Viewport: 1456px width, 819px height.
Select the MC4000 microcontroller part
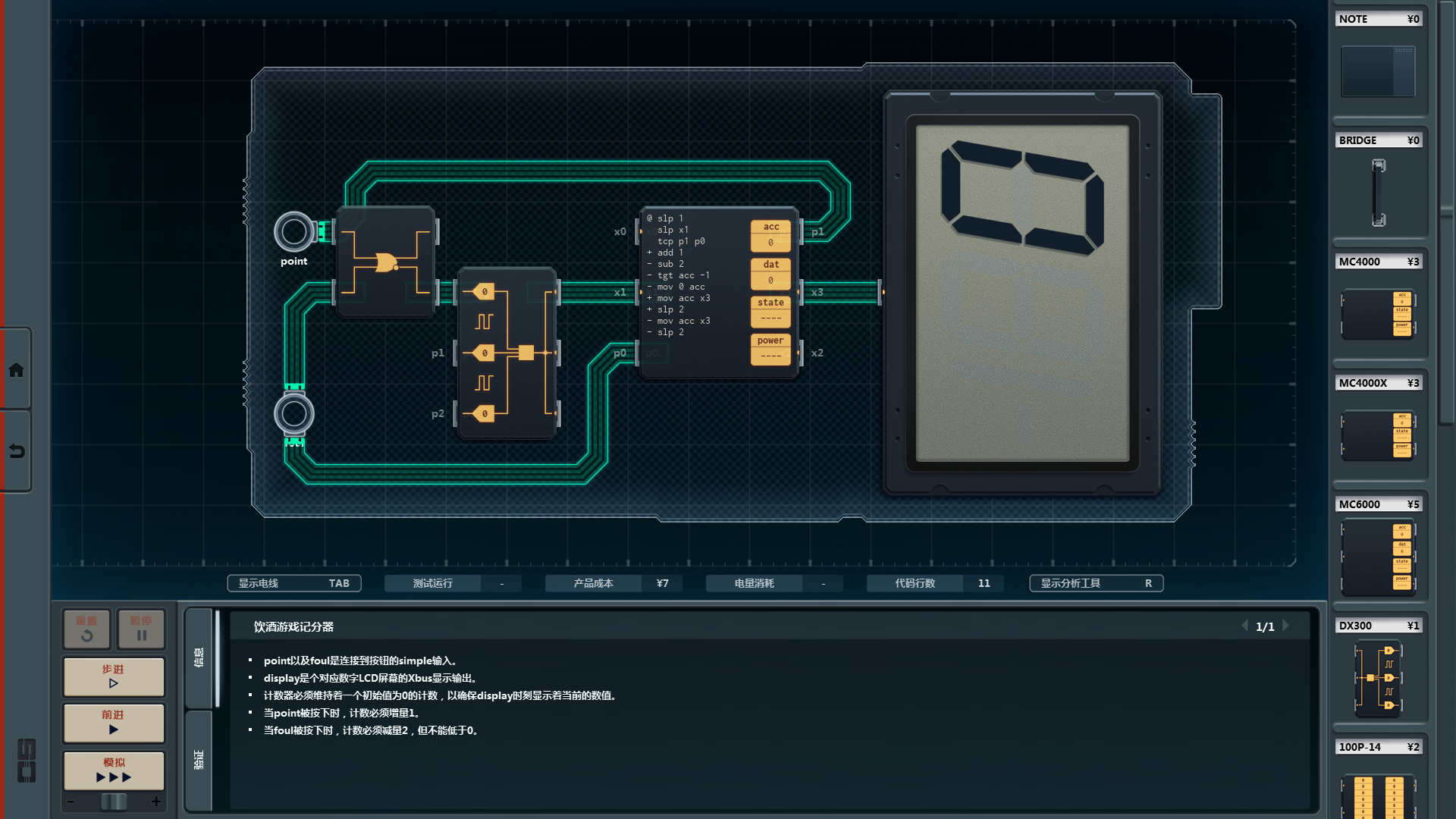[x=1378, y=313]
